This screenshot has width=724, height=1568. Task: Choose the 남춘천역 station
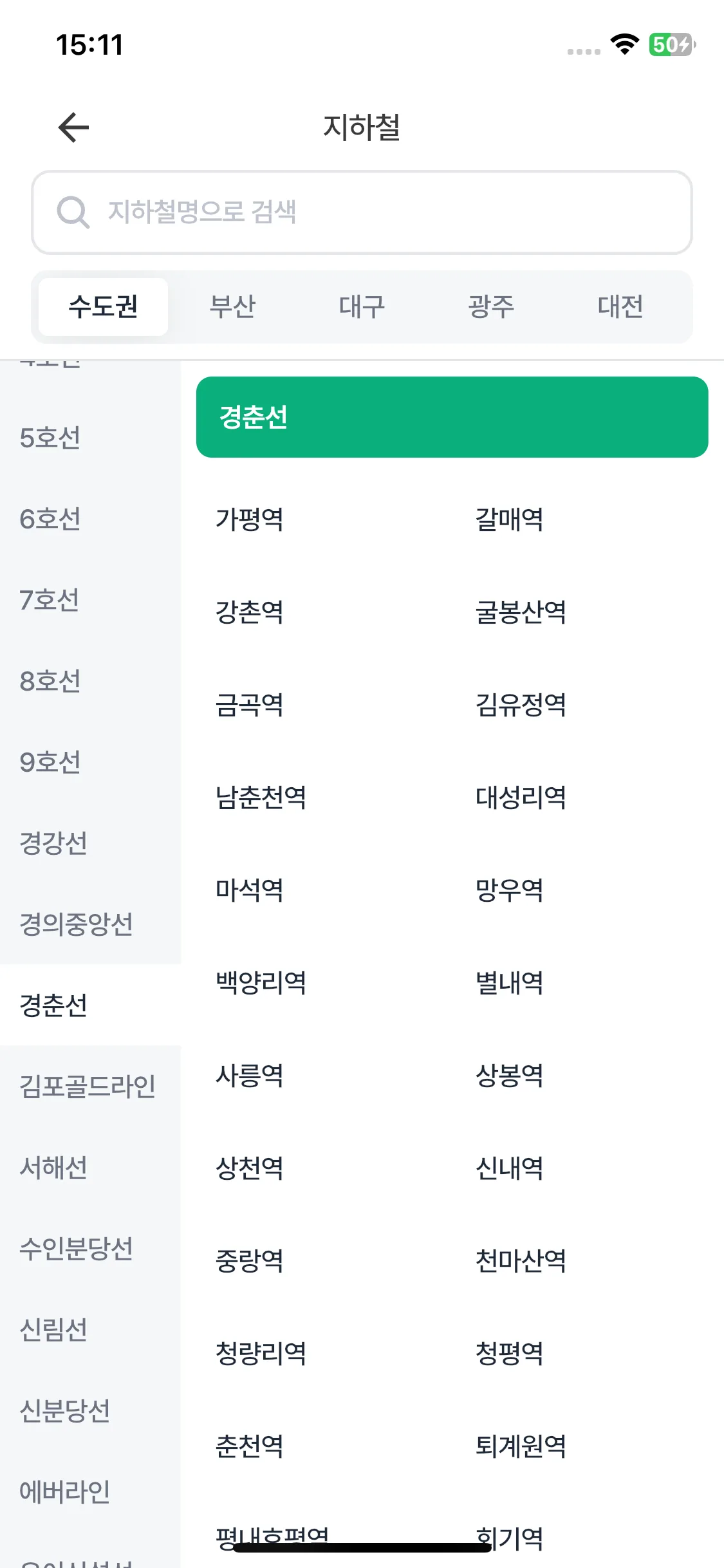261,798
